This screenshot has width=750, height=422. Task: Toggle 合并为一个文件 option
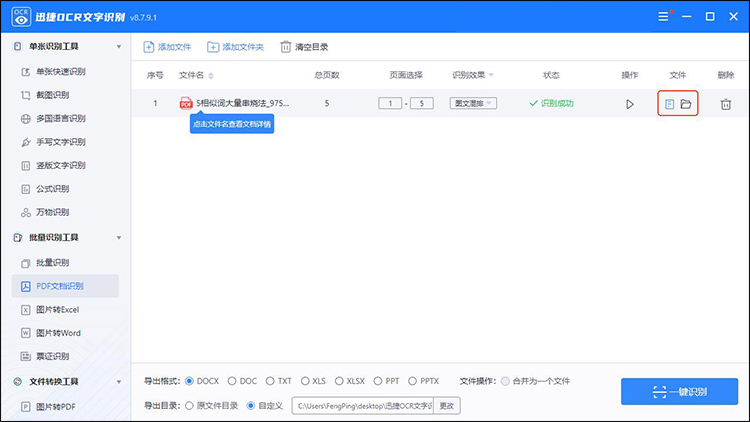point(506,381)
